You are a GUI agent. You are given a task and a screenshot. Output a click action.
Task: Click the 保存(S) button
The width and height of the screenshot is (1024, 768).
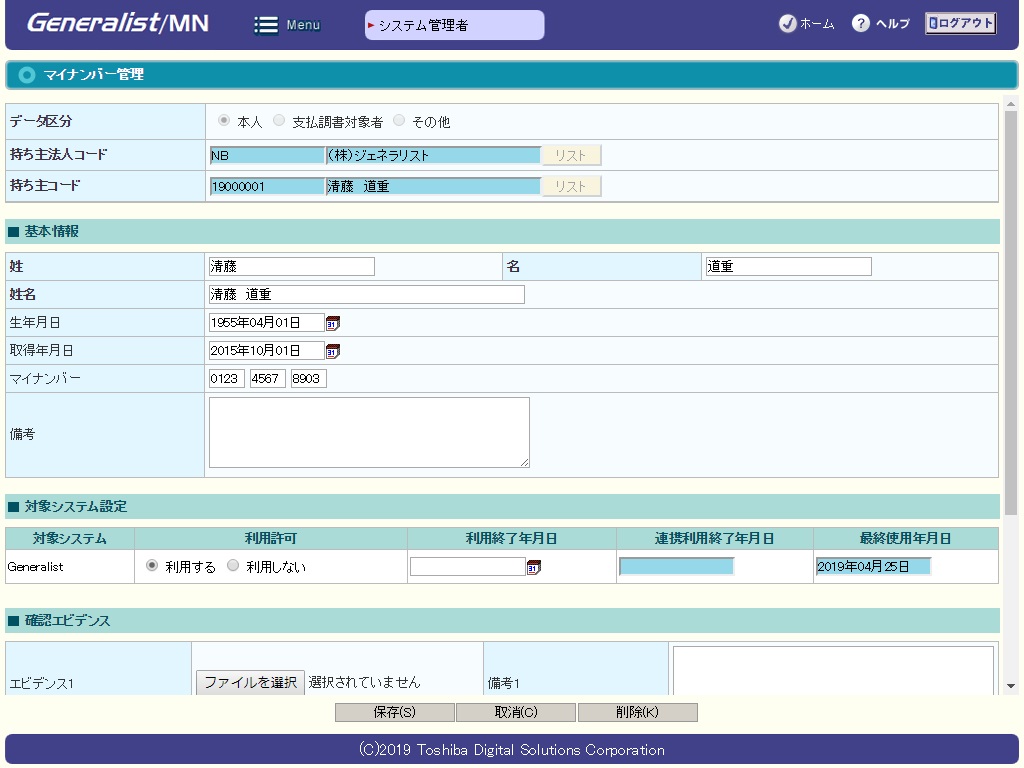(x=394, y=713)
